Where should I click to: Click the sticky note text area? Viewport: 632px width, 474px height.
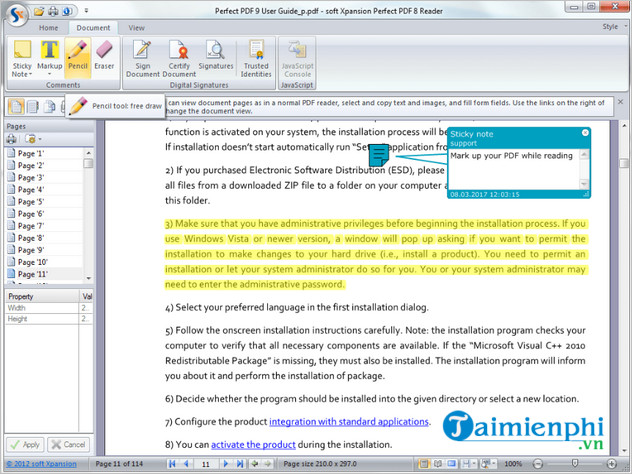tap(514, 168)
